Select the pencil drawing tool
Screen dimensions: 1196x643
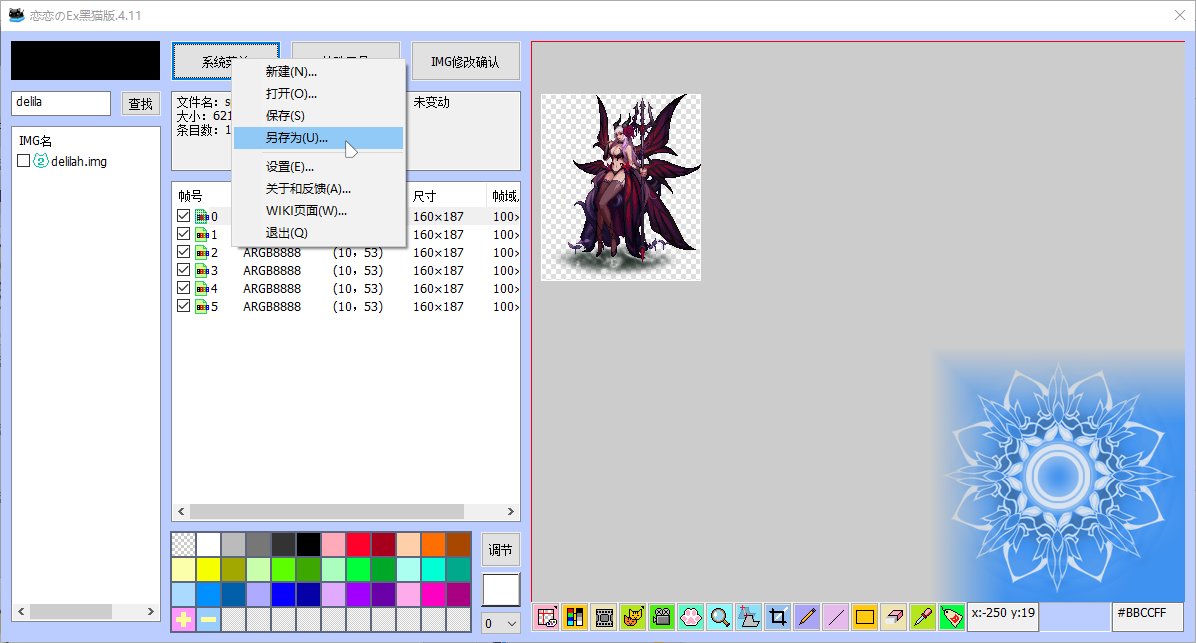tap(807, 617)
